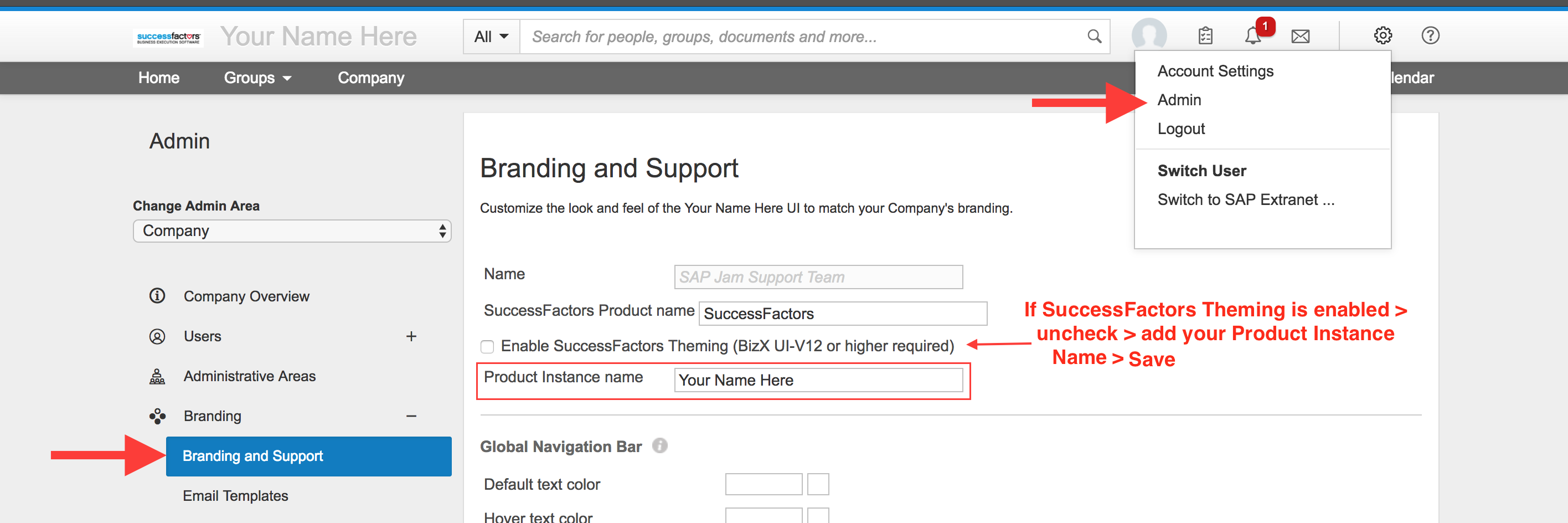
Task: Click the SuccessFactors logo
Action: pyautogui.click(x=169, y=37)
